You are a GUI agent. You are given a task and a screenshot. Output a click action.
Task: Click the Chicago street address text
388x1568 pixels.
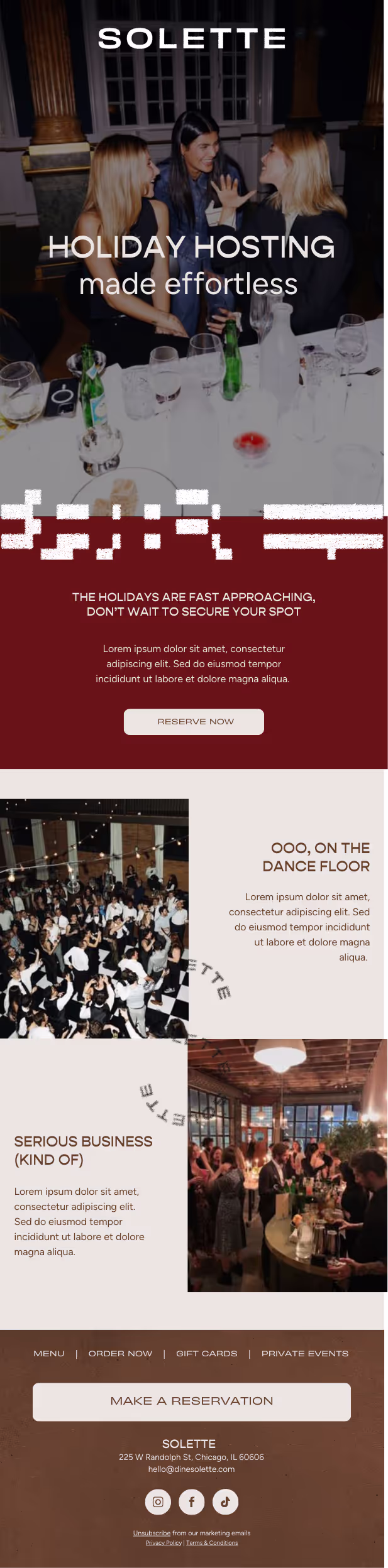pyautogui.click(x=191, y=1457)
